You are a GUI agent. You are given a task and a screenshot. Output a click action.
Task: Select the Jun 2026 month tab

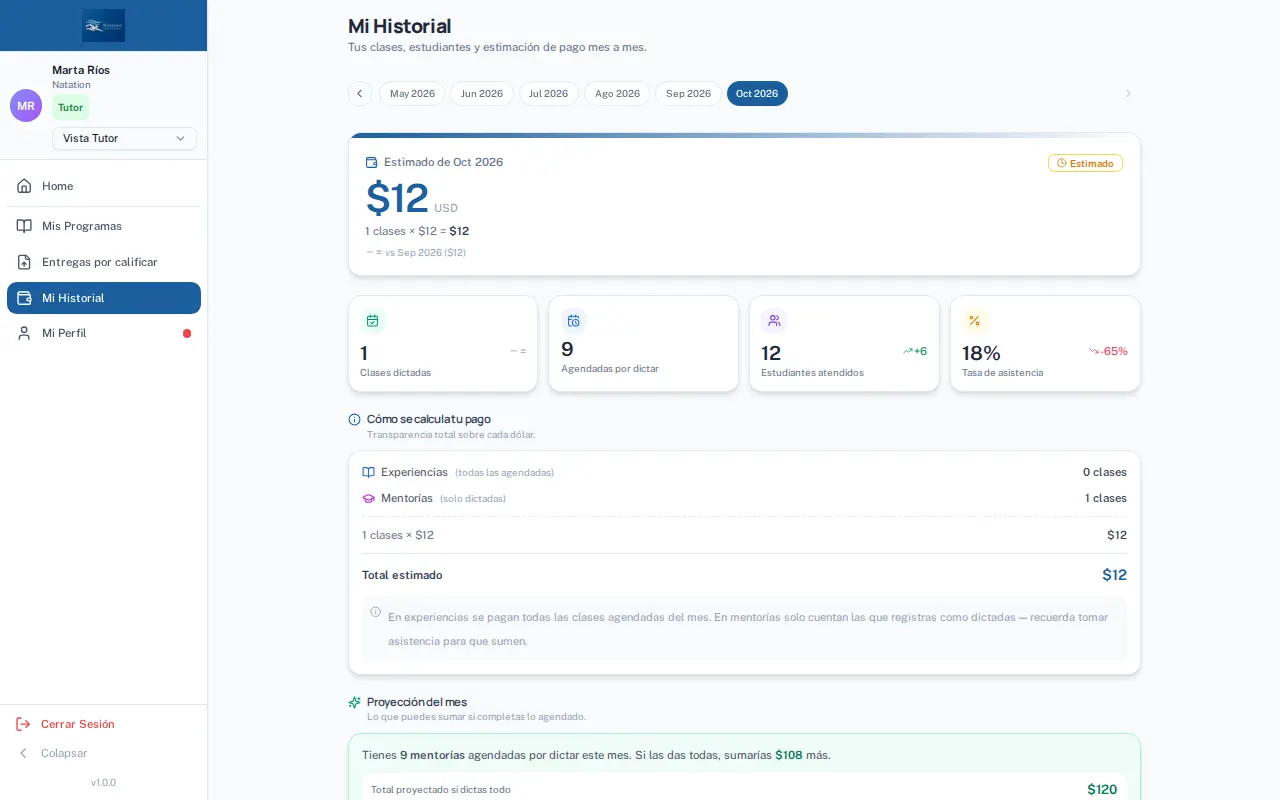(482, 93)
